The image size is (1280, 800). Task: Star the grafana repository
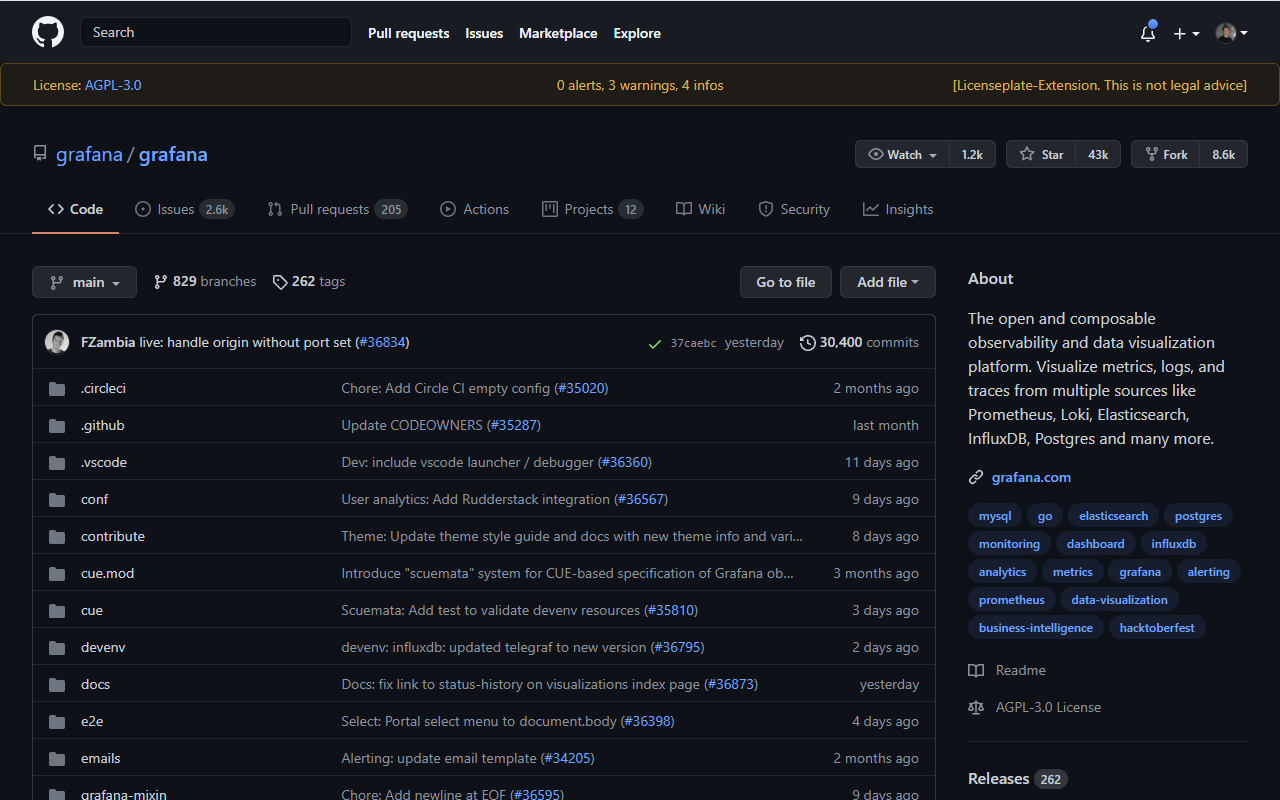coord(1041,154)
